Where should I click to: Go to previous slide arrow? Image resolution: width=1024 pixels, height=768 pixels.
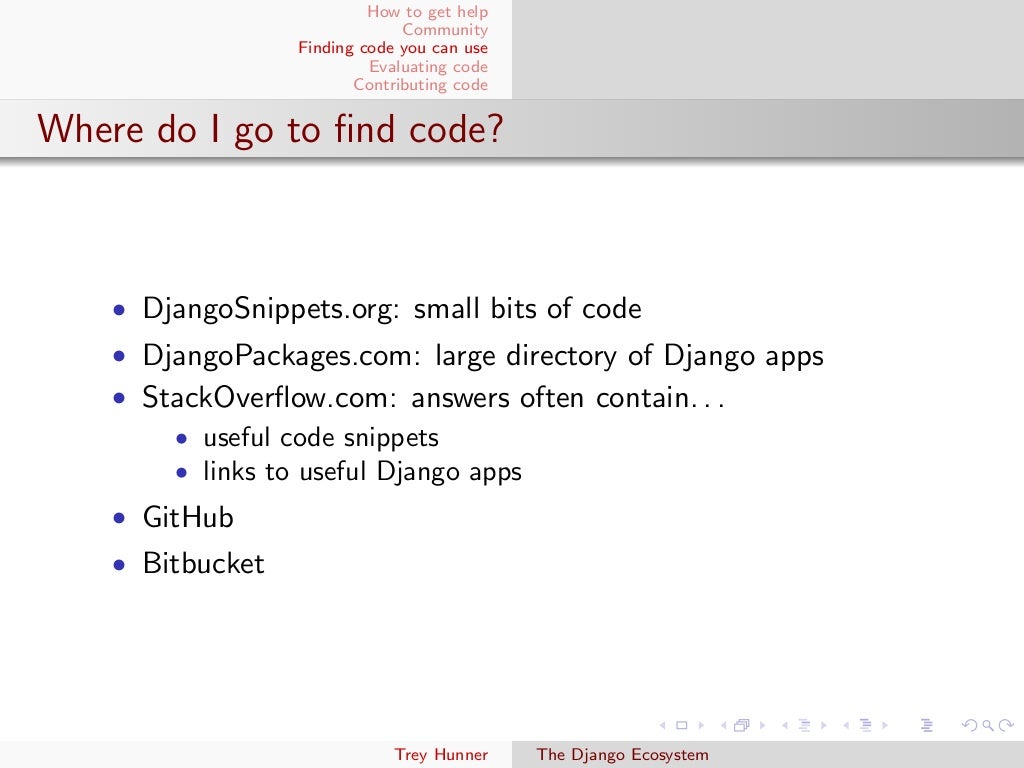coord(662,725)
